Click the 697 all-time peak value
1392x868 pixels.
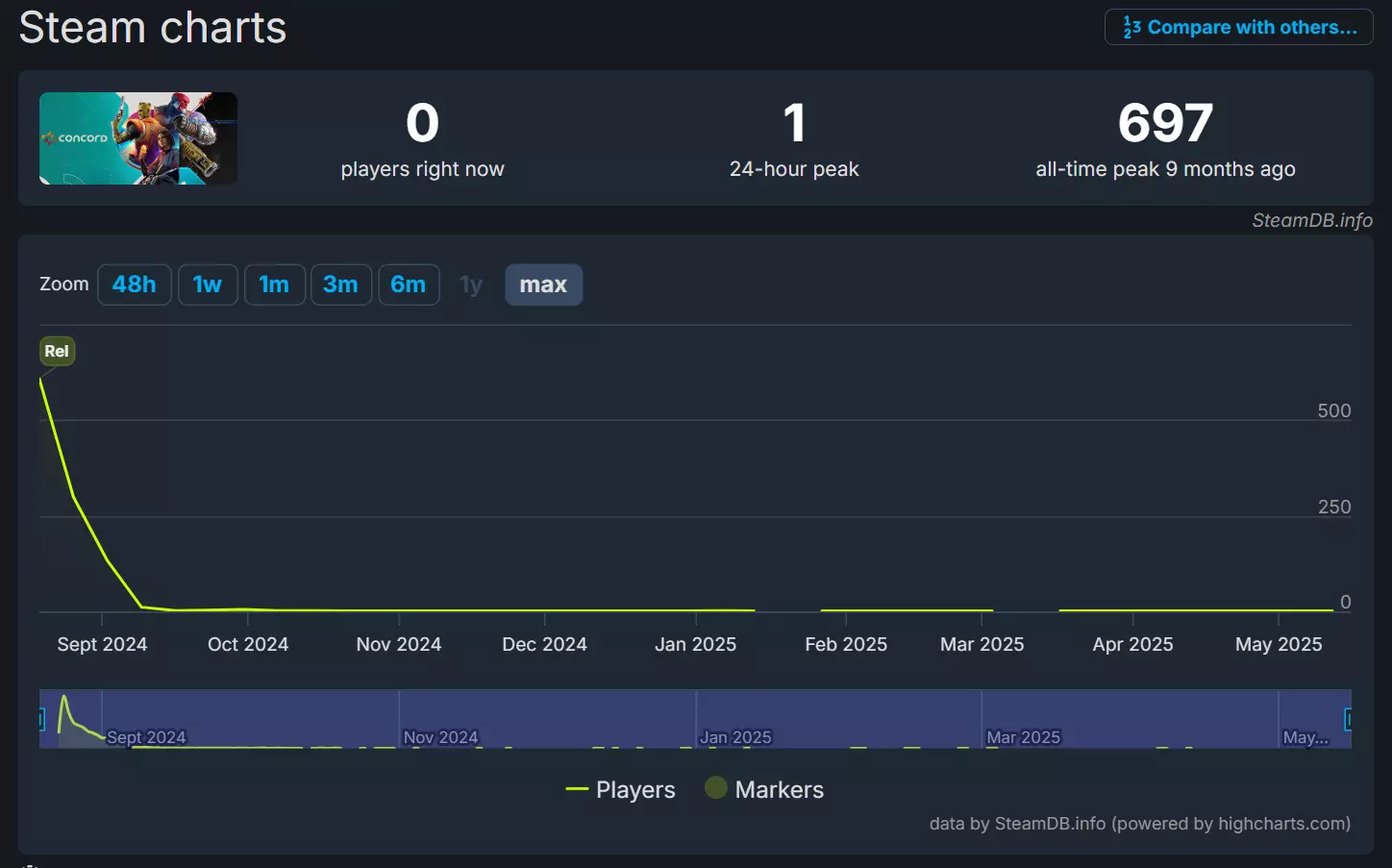(x=1165, y=123)
